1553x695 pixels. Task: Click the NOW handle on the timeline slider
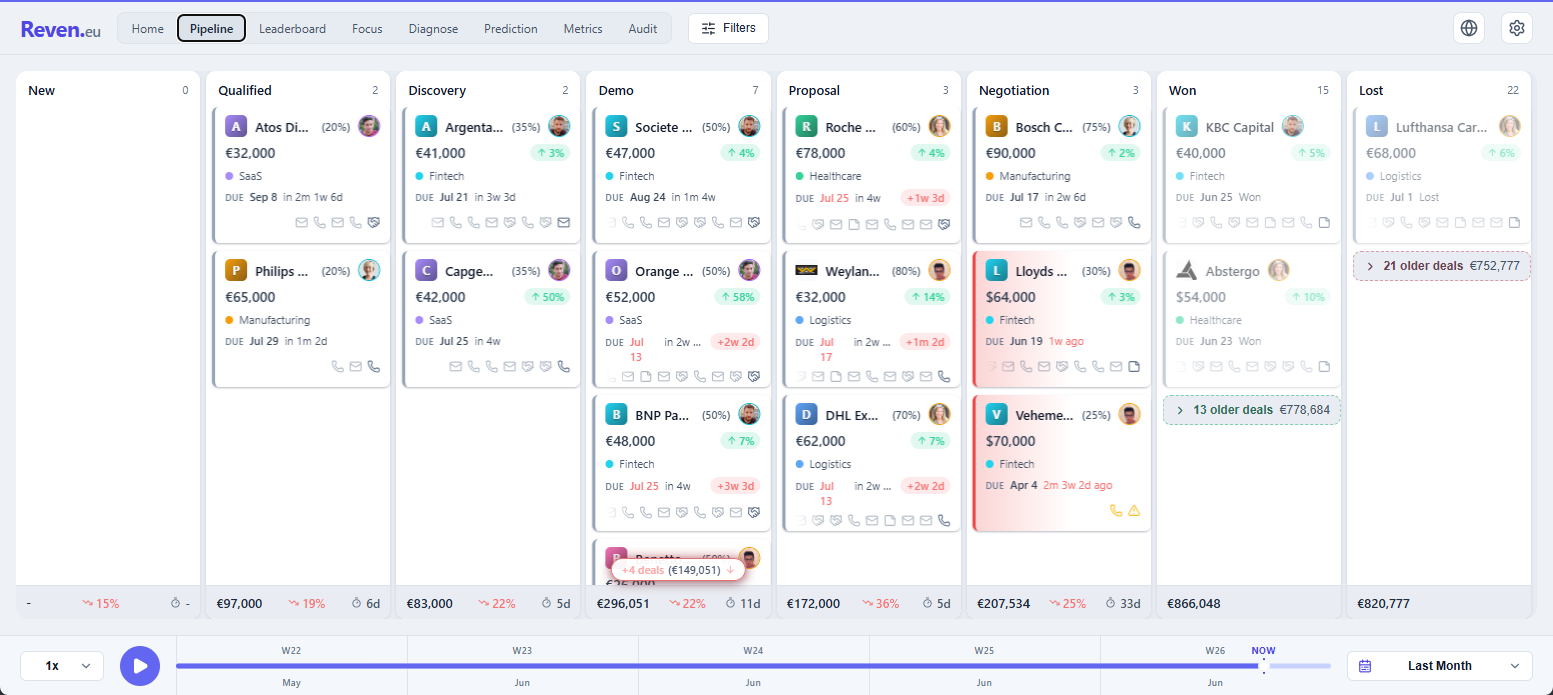(1264, 665)
